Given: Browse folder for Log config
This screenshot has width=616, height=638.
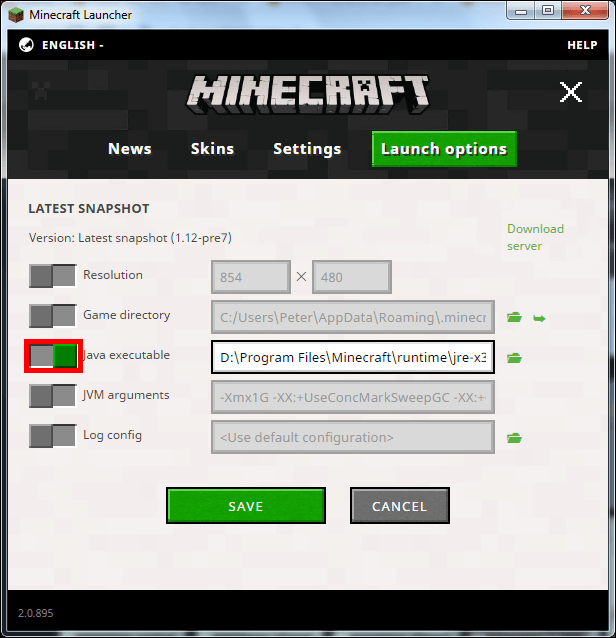Looking at the screenshot, I should [x=514, y=438].
